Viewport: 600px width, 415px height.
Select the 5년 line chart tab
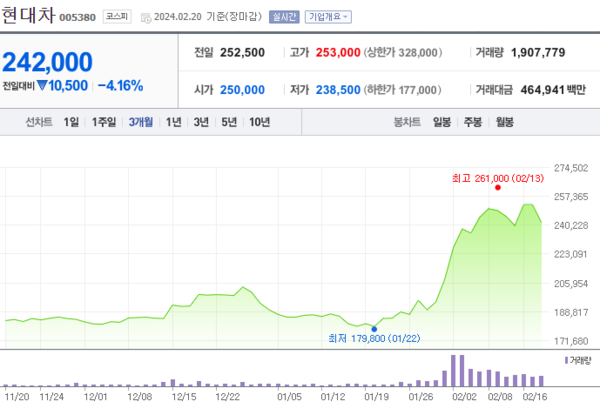229,122
